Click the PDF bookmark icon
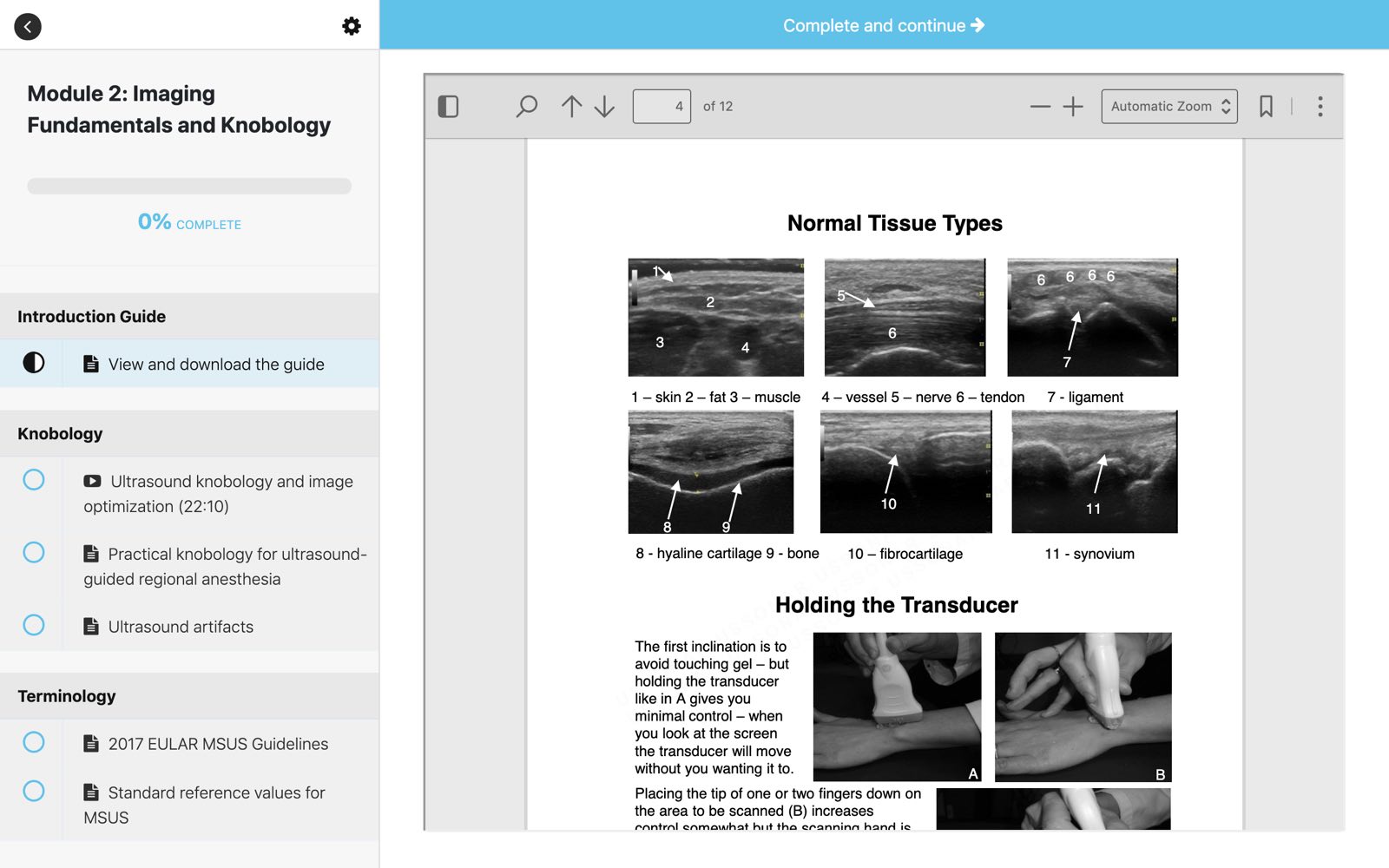 [1266, 107]
